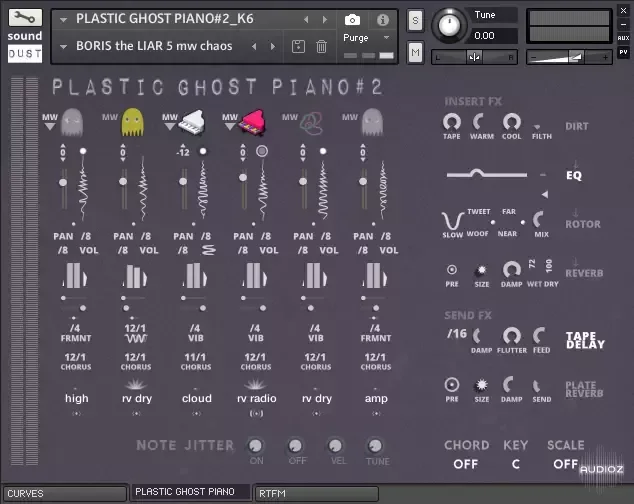This screenshot has height=504, width=634.
Task: Toggle the M mute button
Action: coord(415,52)
